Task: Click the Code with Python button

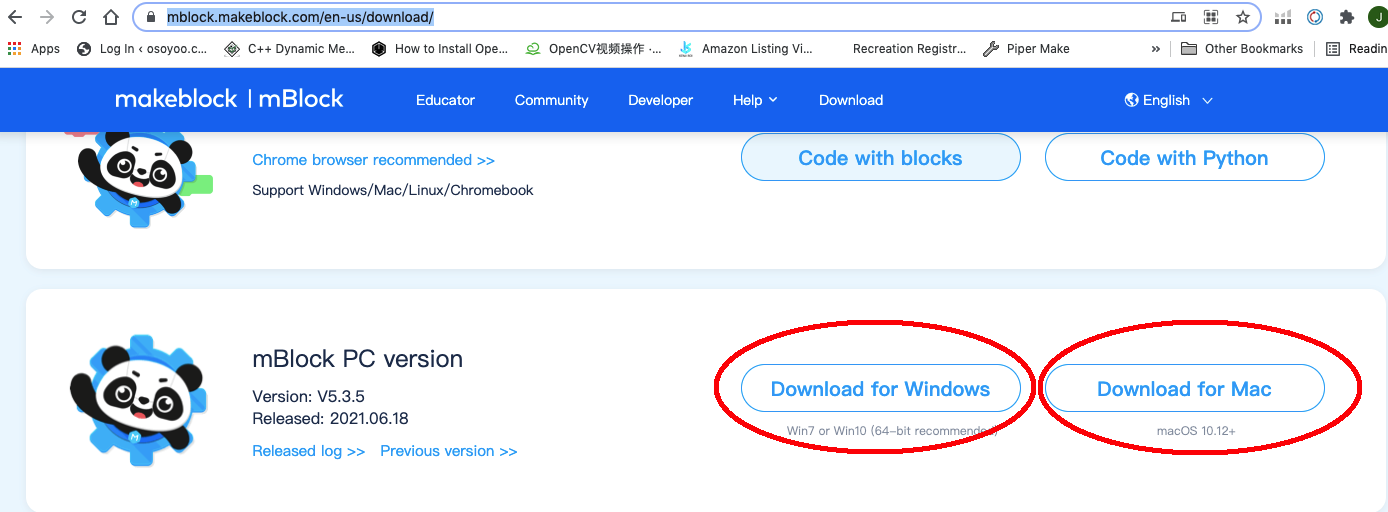Action: coord(1184,158)
